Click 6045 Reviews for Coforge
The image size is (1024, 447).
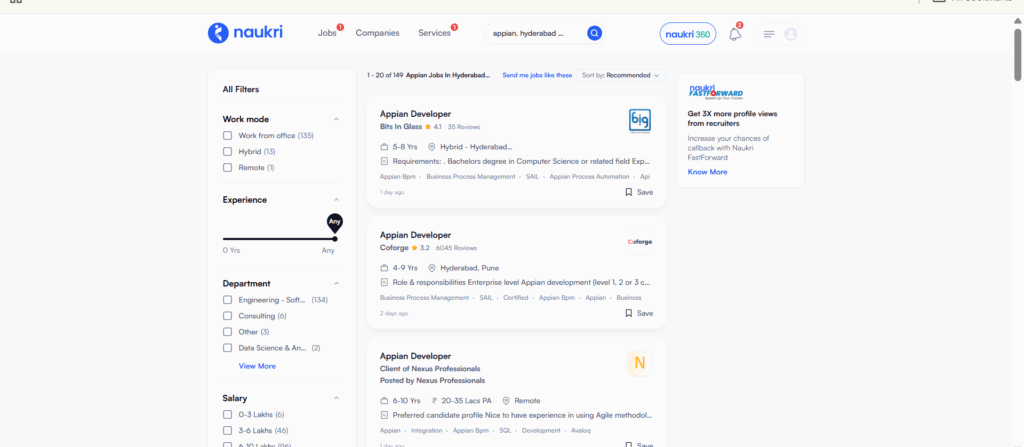(x=456, y=248)
